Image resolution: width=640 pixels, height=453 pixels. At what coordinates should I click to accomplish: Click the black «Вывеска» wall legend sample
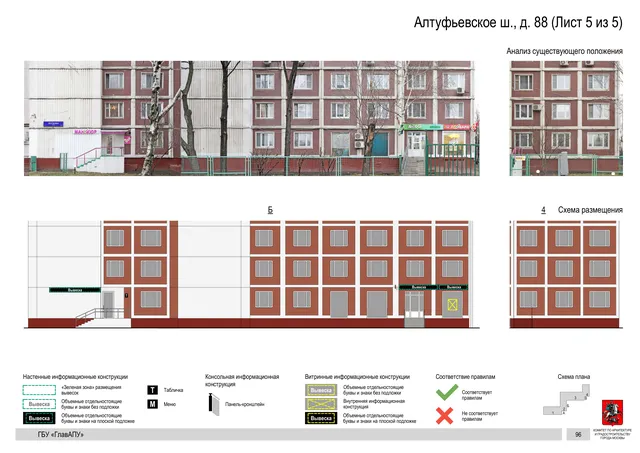point(39,418)
